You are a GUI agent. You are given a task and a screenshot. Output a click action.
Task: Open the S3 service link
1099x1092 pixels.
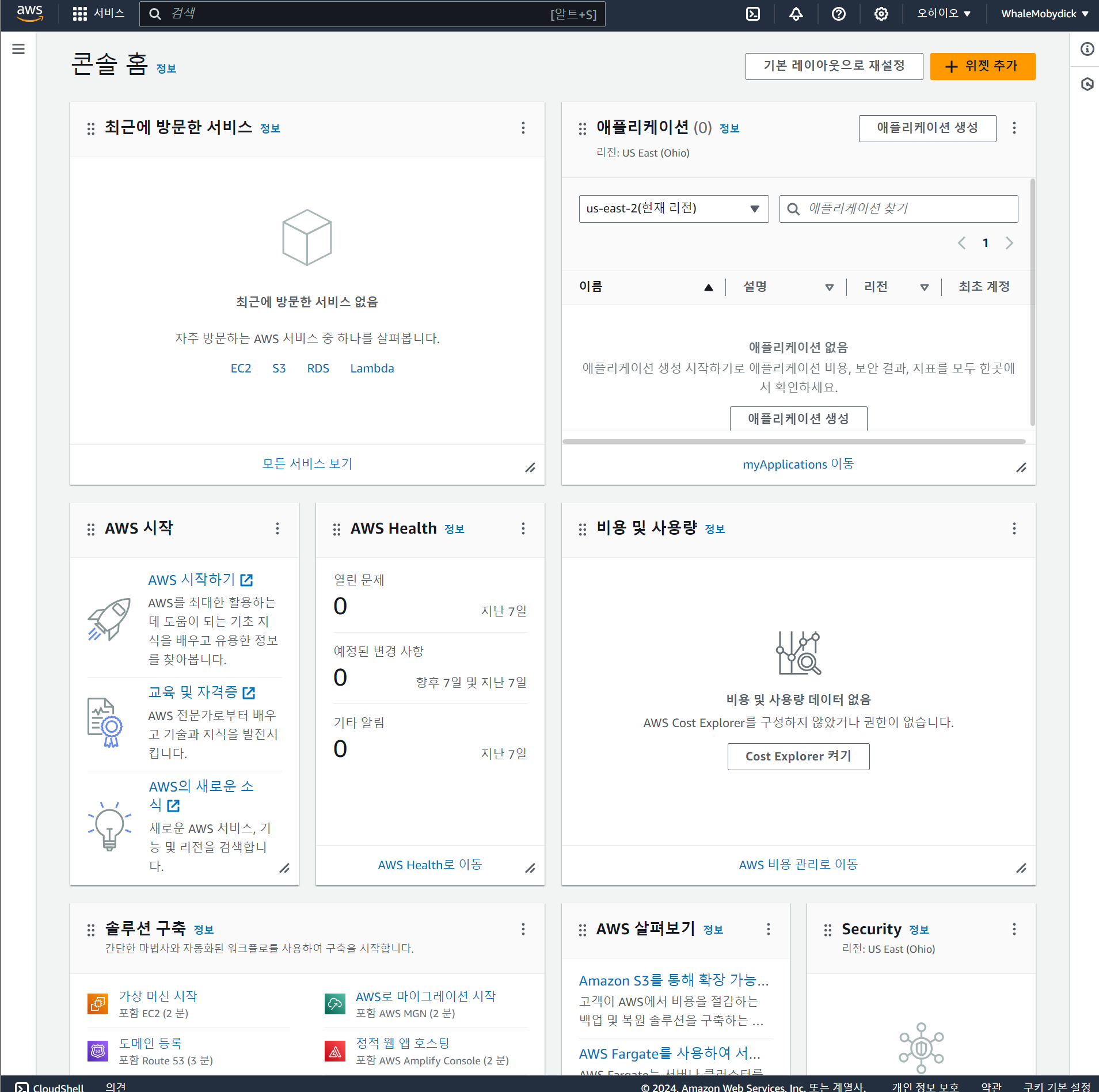coord(279,368)
